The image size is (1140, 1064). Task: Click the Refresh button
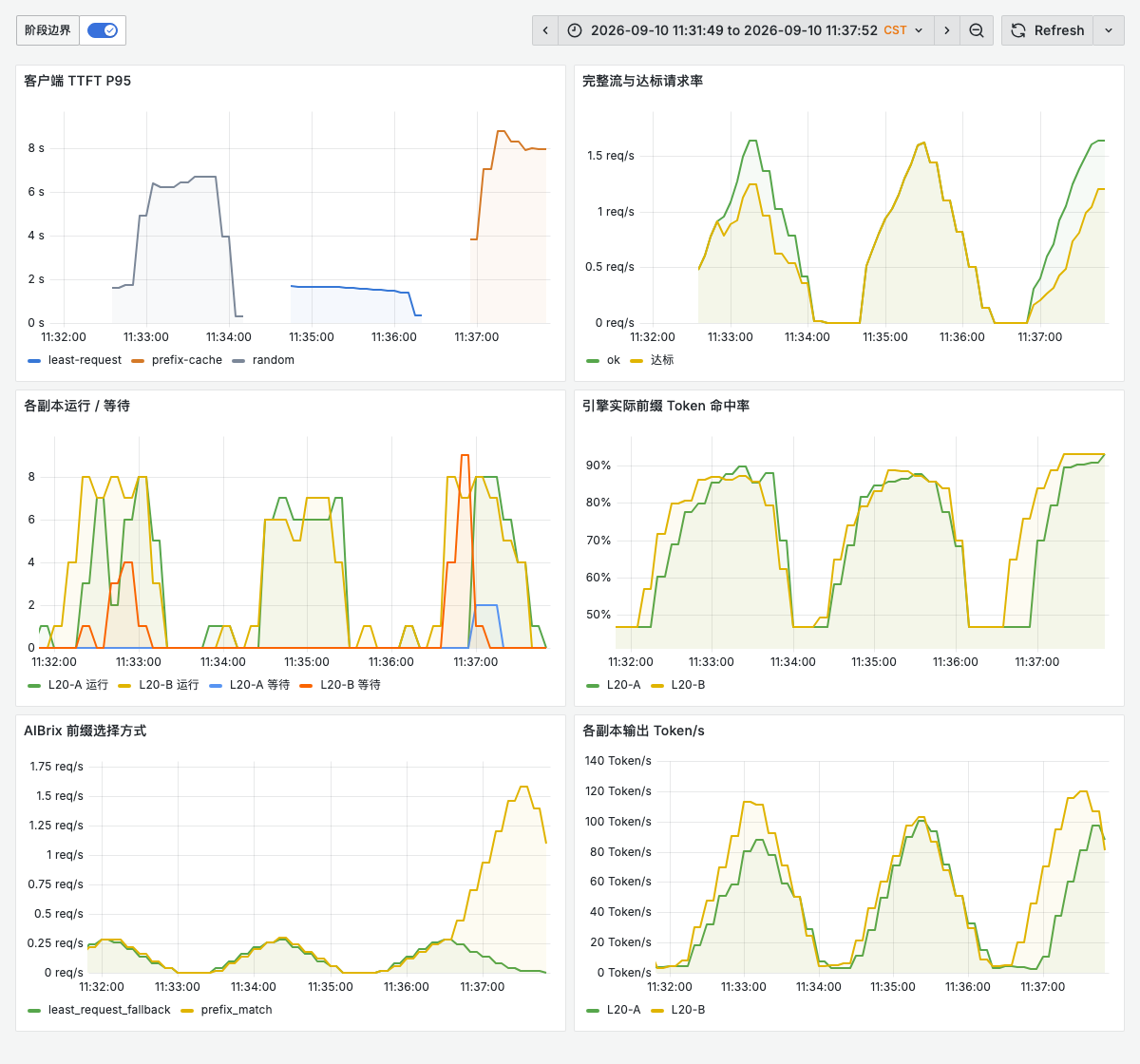[x=1048, y=30]
